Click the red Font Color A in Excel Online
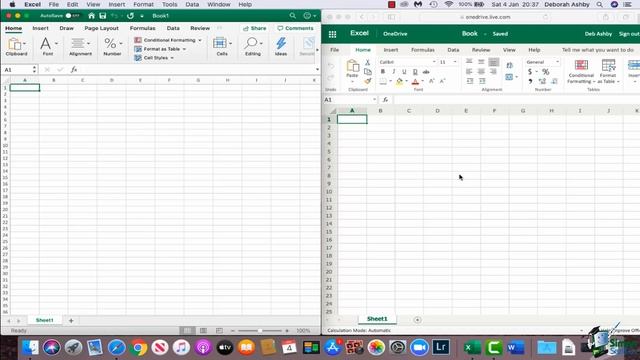 click(415, 81)
